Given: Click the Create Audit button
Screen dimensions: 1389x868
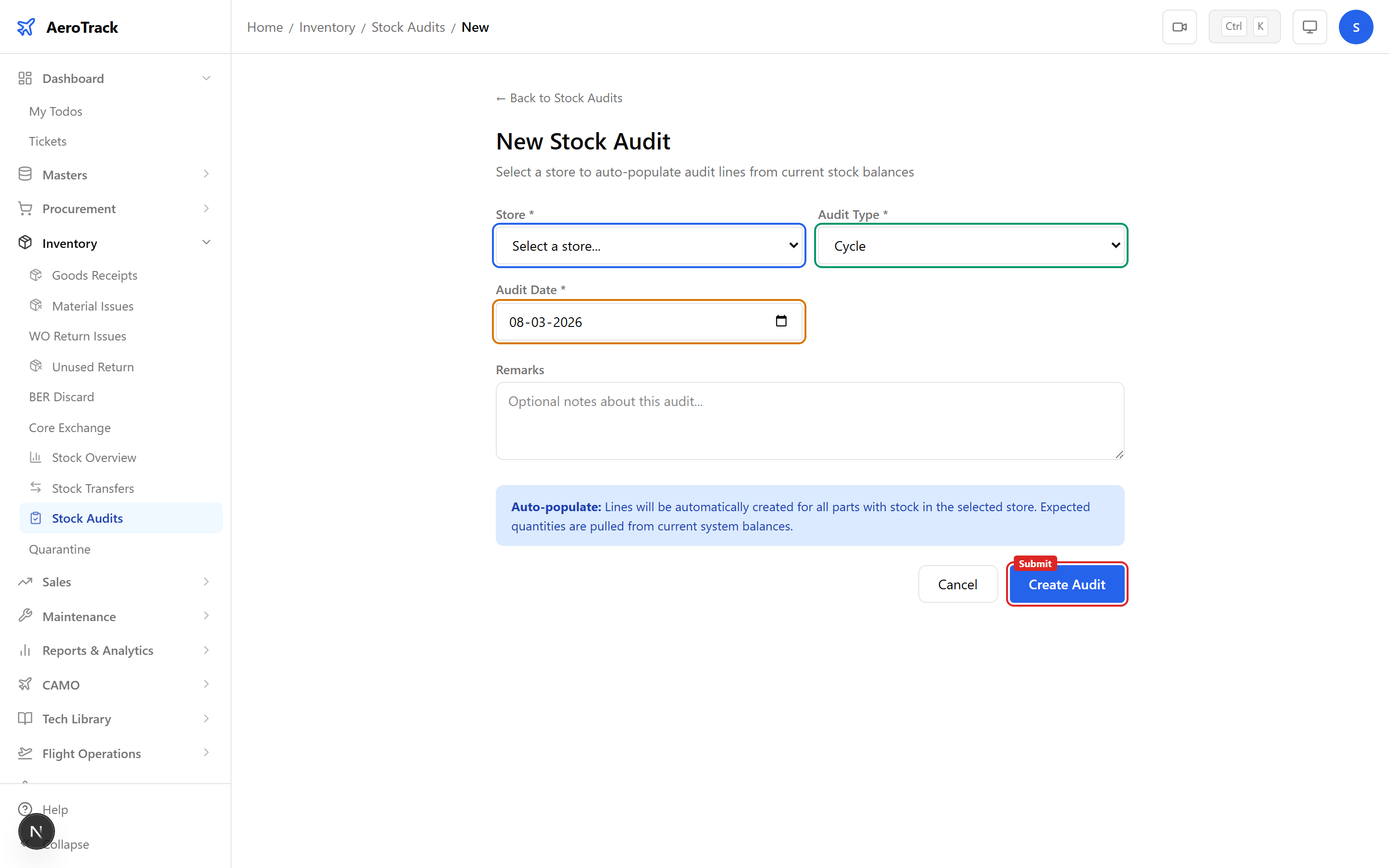Looking at the screenshot, I should [x=1066, y=584].
